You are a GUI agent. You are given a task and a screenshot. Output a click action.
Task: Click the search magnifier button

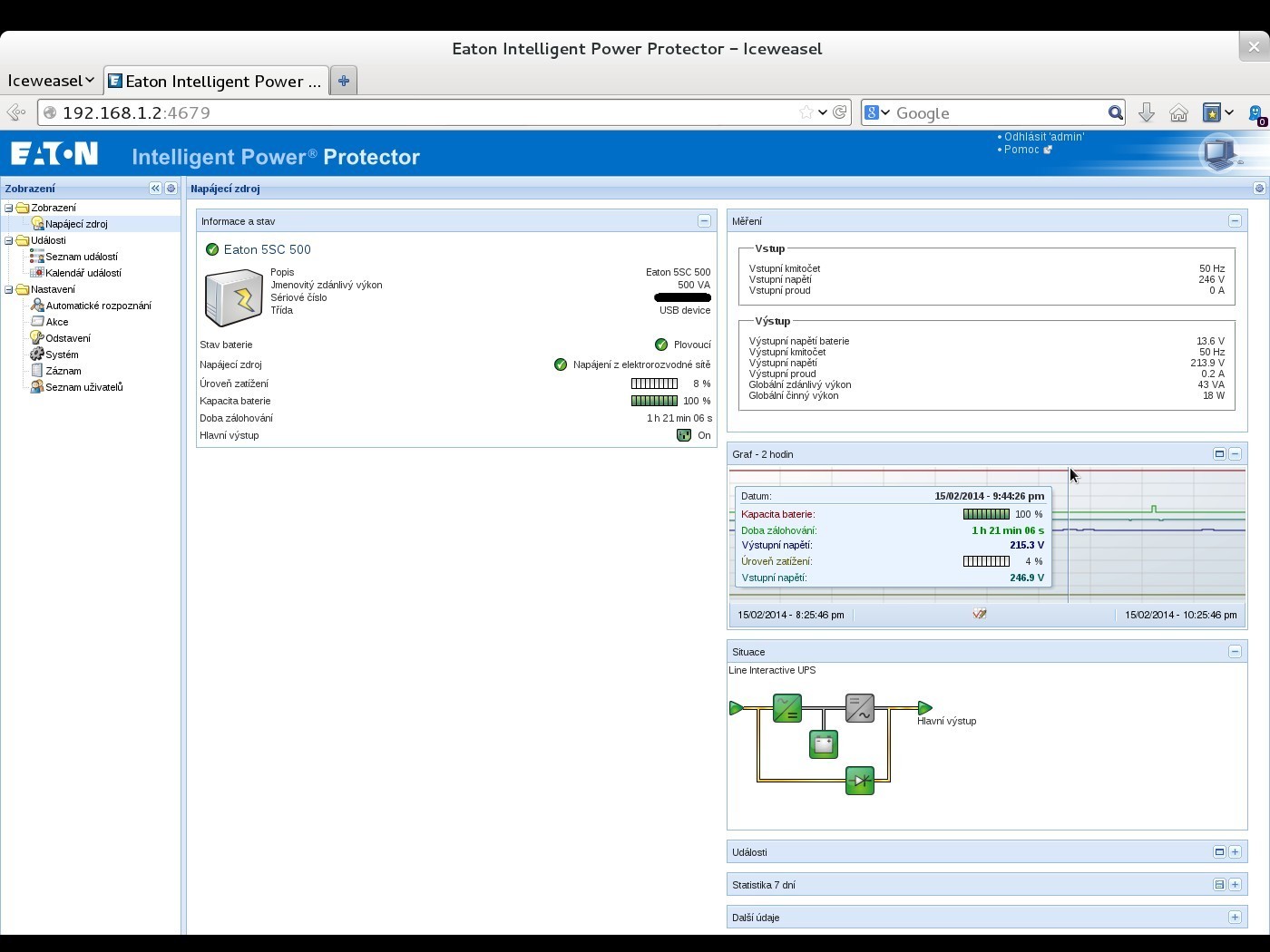click(1116, 112)
